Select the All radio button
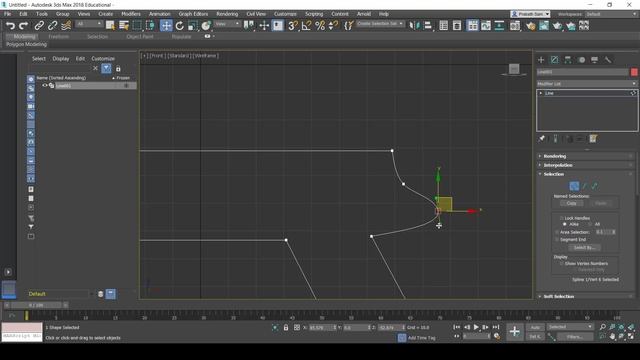The height and width of the screenshot is (360, 640). pos(590,224)
